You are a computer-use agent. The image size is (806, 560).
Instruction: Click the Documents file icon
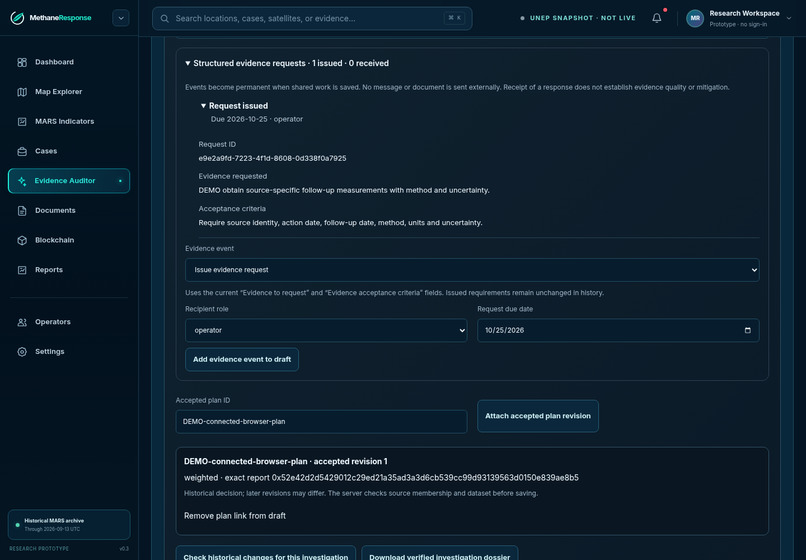22,211
